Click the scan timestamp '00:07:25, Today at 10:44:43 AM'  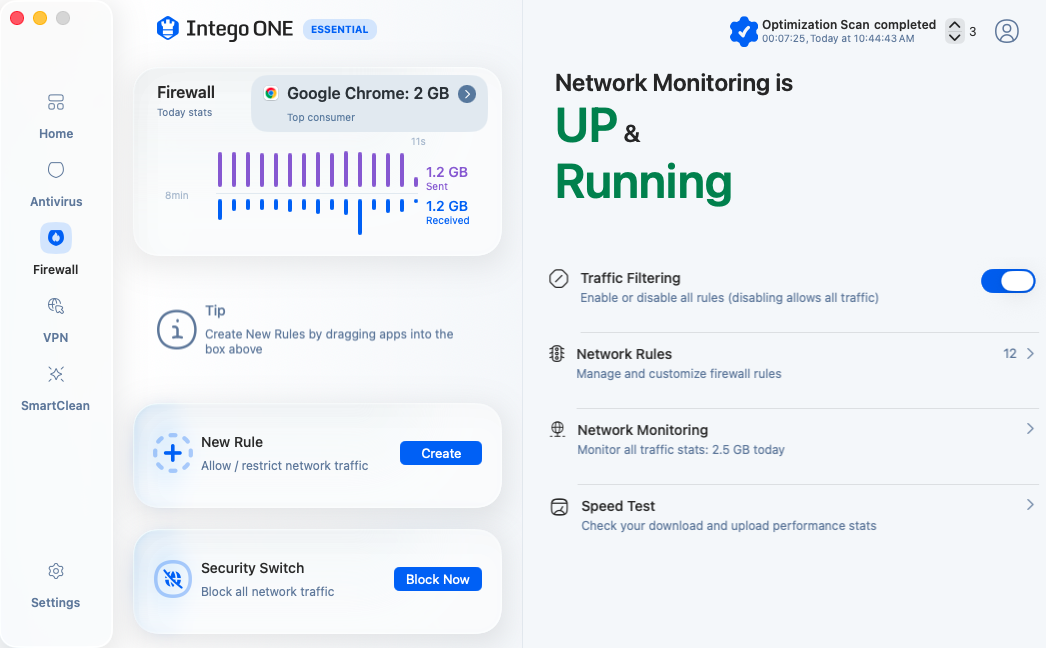tap(838, 39)
